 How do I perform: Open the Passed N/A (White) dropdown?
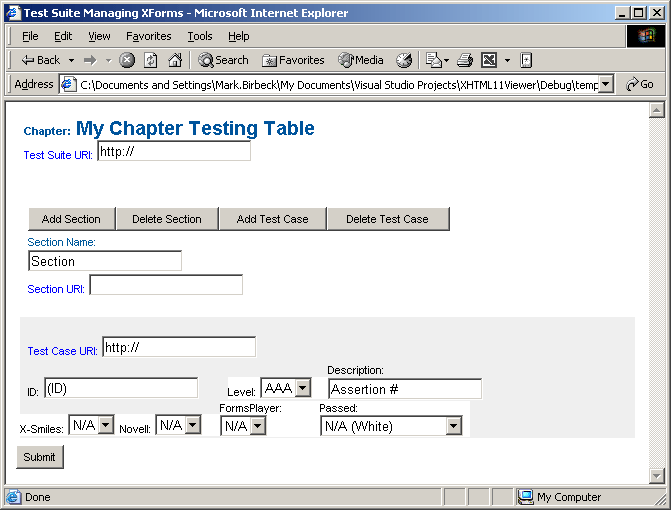(453, 427)
